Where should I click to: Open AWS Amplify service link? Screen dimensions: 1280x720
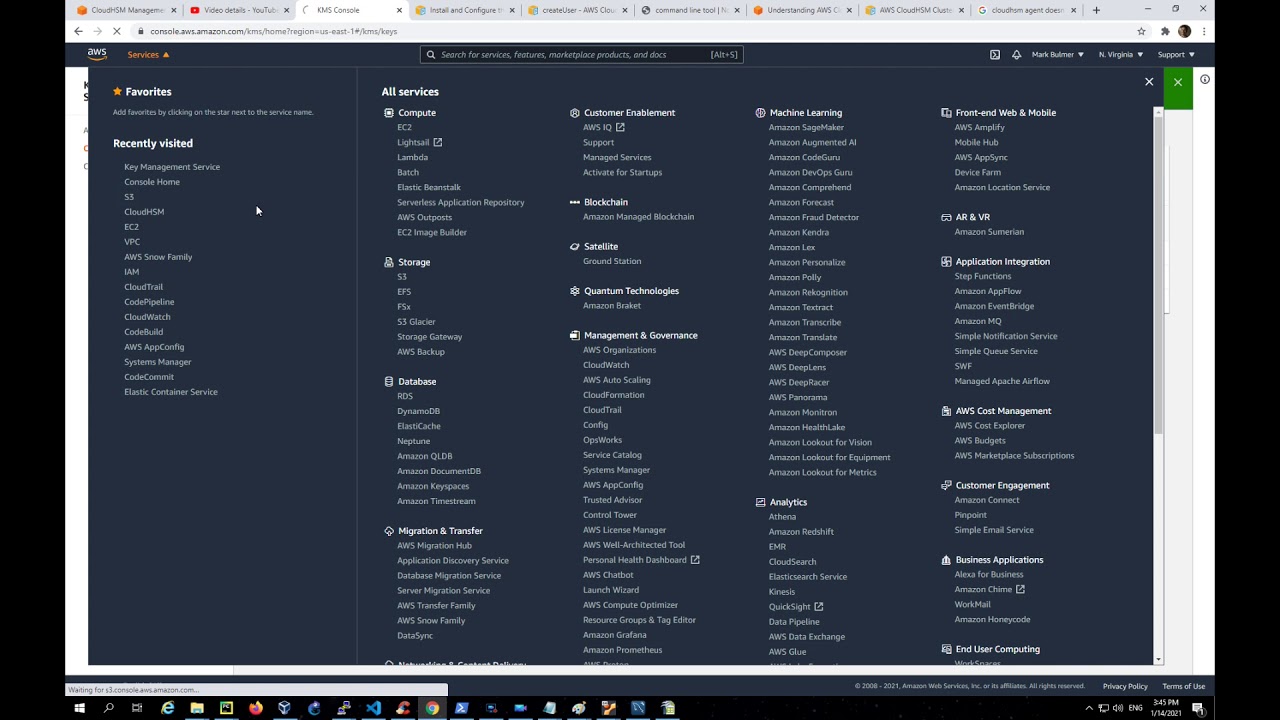pos(979,127)
